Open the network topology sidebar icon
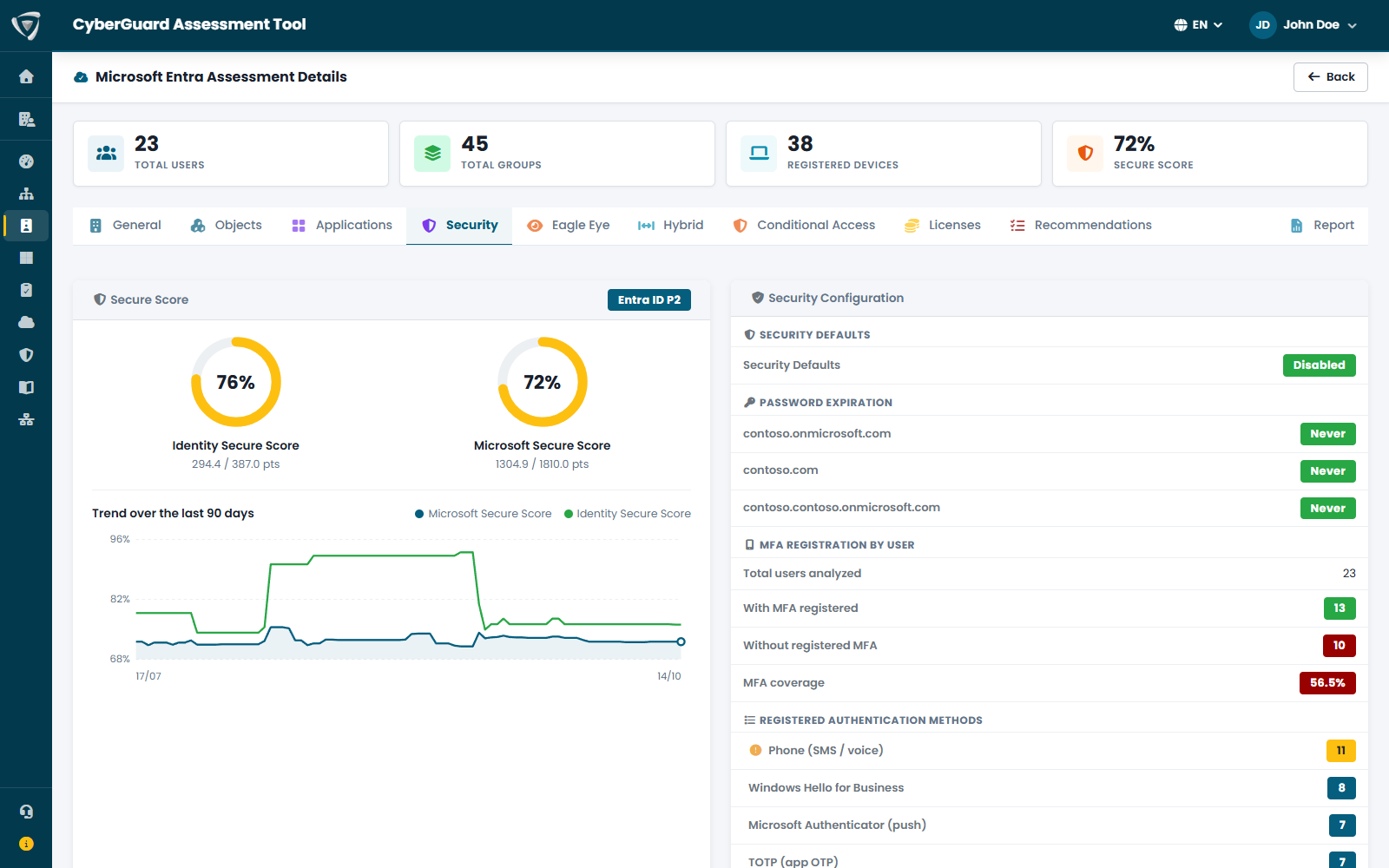Image resolution: width=1389 pixels, height=868 pixels. [26, 419]
